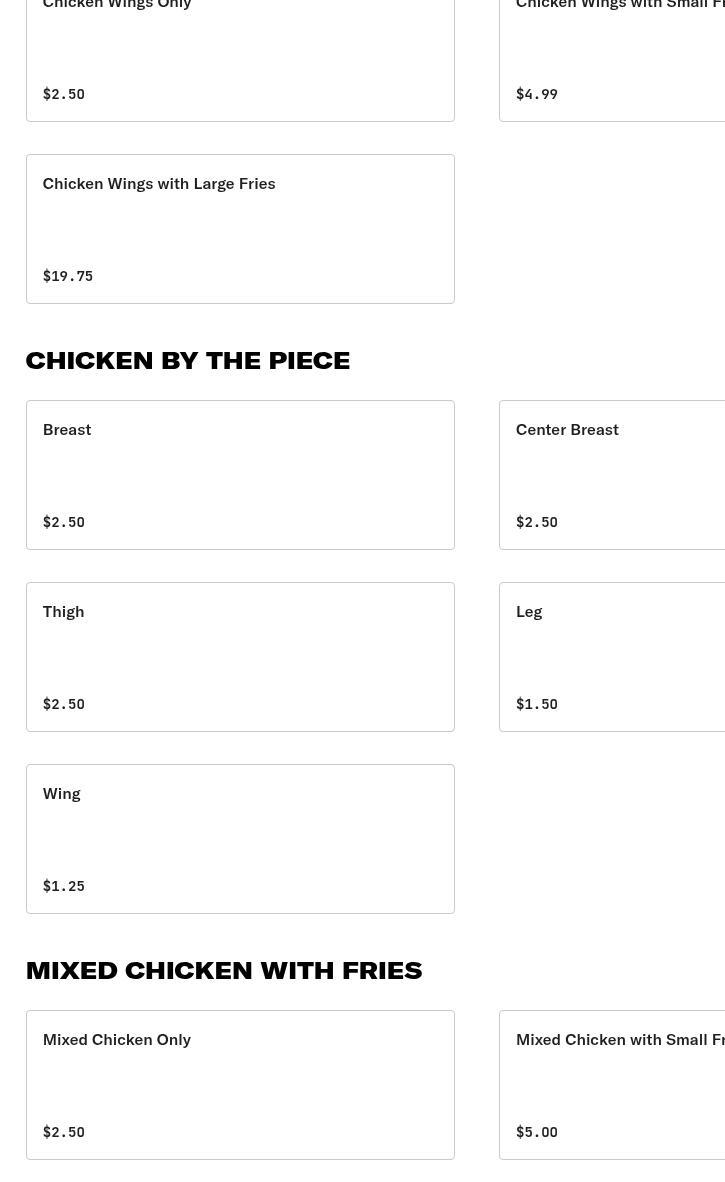This screenshot has height=1182, width=725.
Task: Click the Mixed Chicken with Fries heading
Action: [x=224, y=970]
